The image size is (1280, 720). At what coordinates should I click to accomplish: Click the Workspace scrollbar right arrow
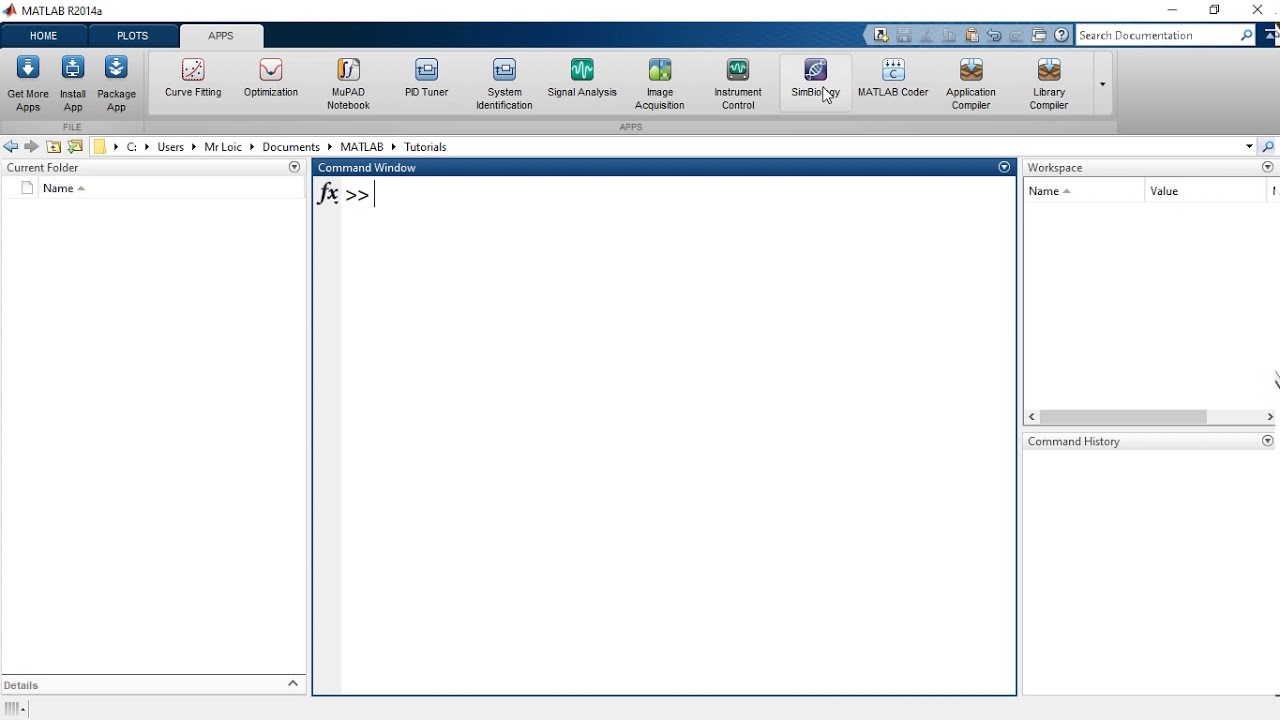click(1270, 417)
